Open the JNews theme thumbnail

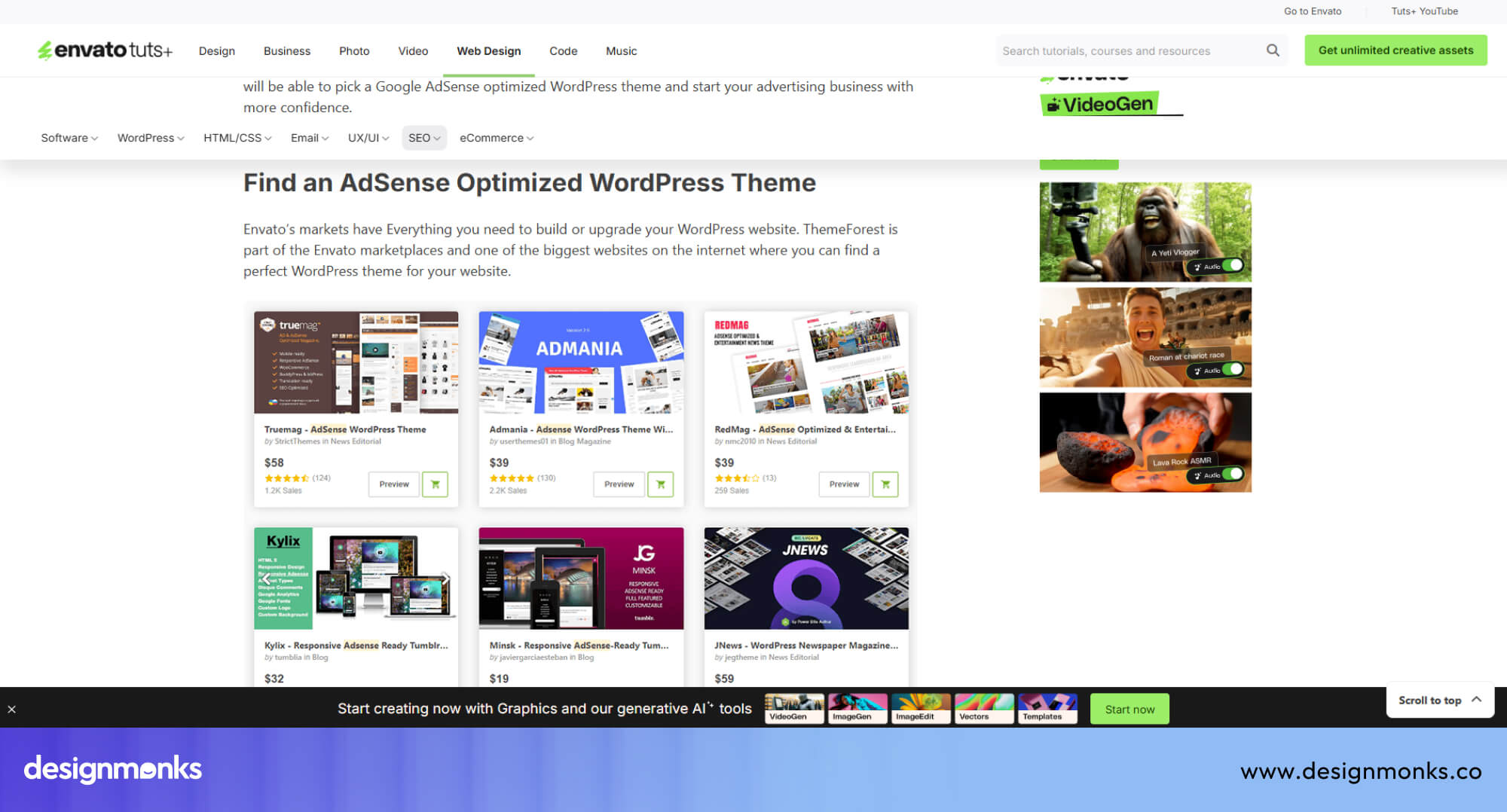(806, 578)
